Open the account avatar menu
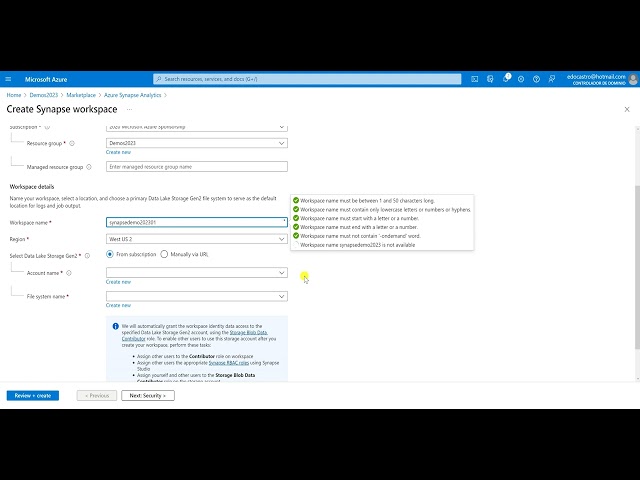 (x=633, y=79)
